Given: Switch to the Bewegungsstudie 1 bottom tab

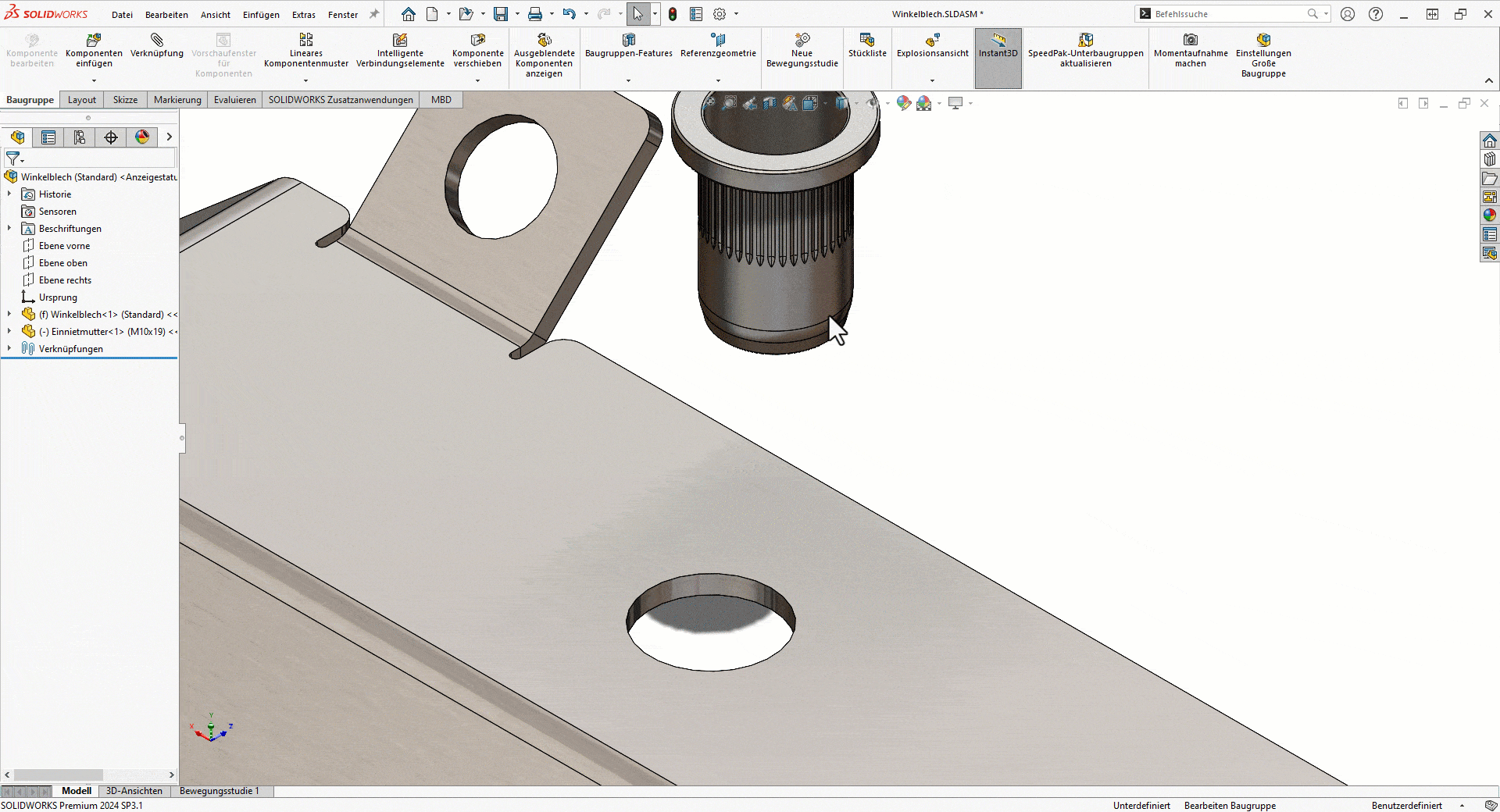Looking at the screenshot, I should (x=219, y=791).
